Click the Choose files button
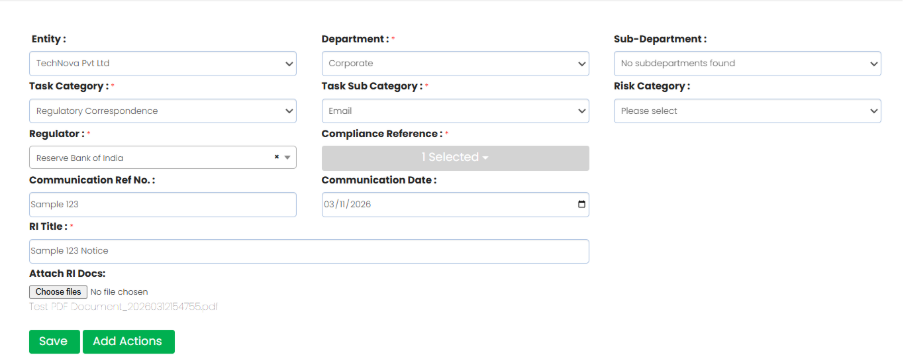This screenshot has width=903, height=363. (x=59, y=292)
